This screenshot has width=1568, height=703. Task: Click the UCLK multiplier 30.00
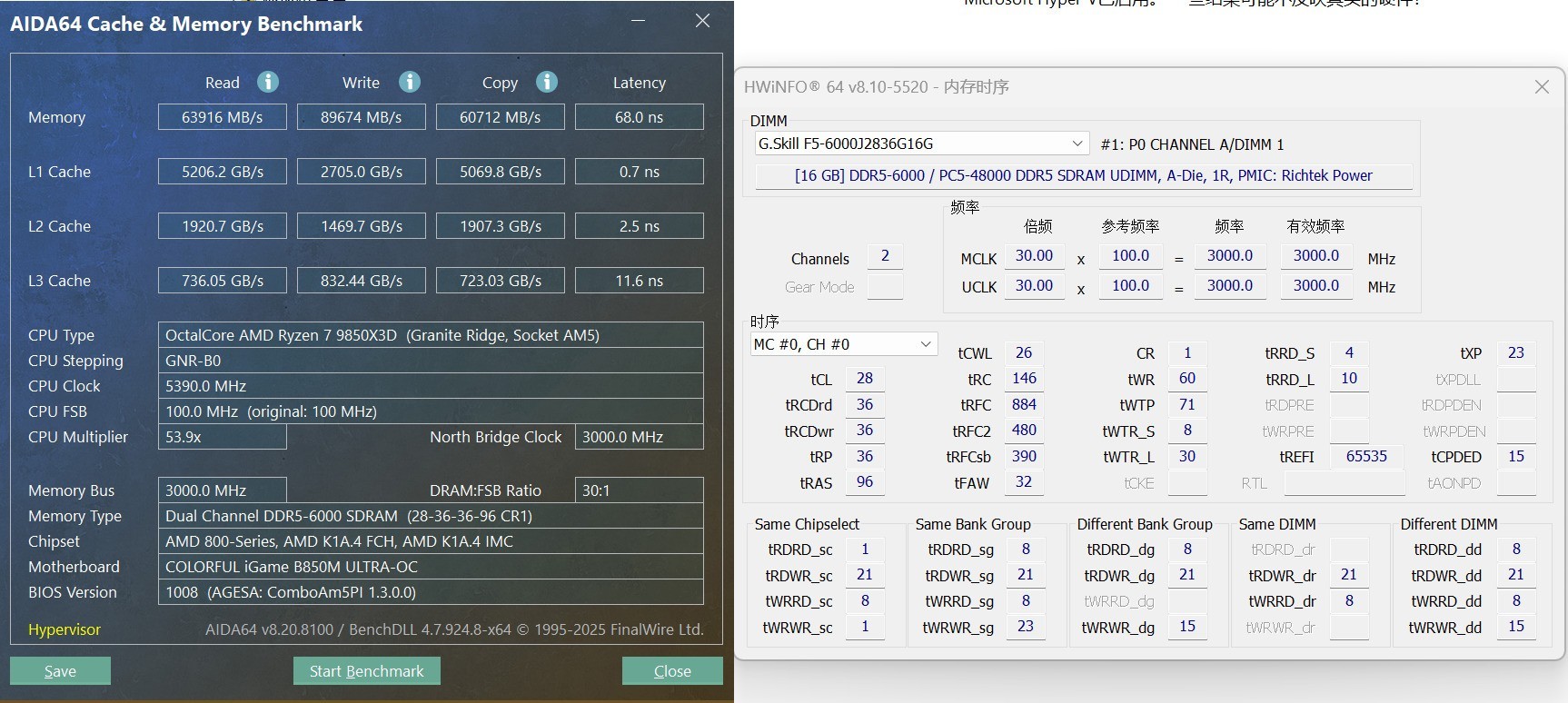[1034, 286]
